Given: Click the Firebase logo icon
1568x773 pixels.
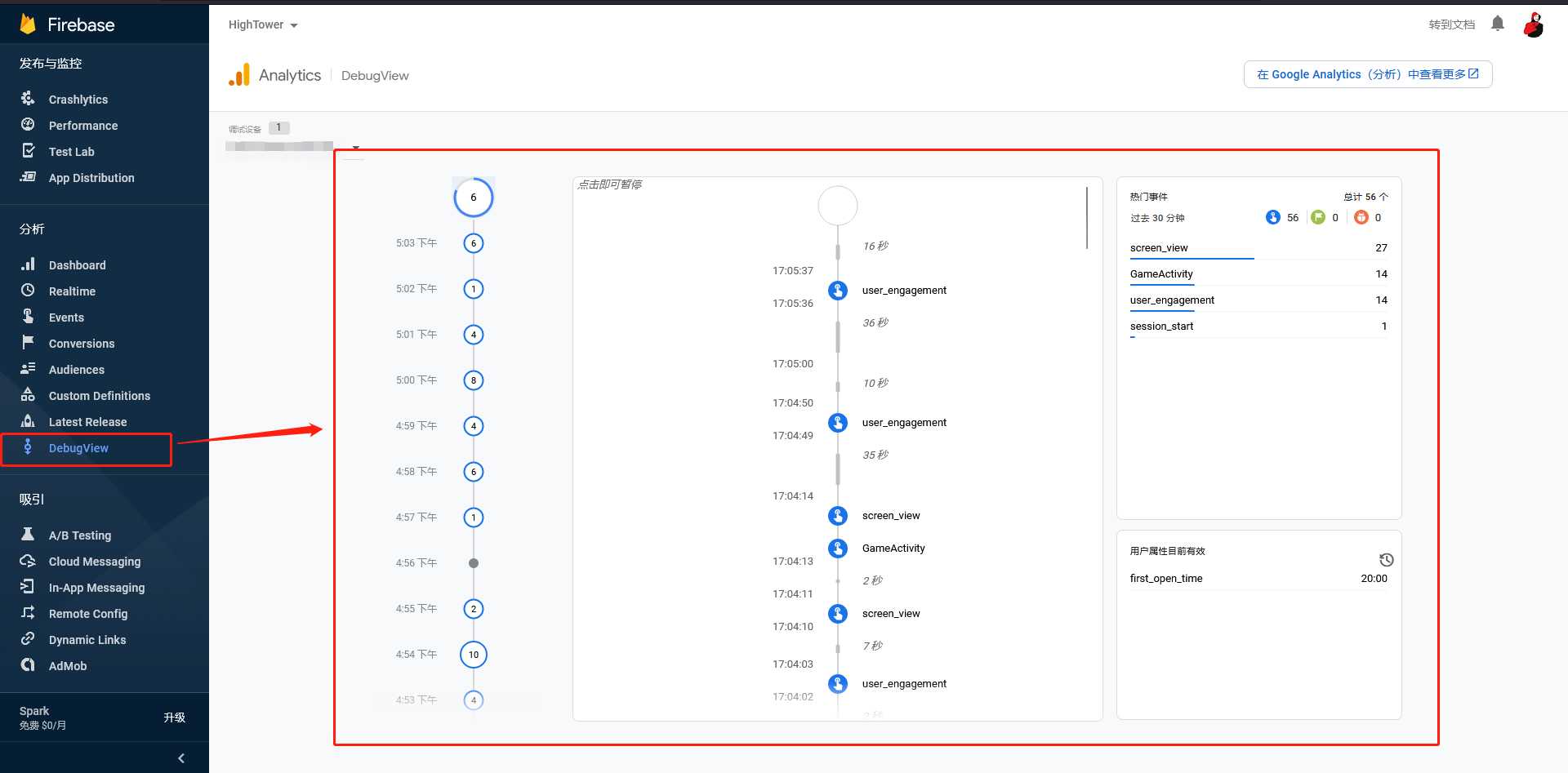Looking at the screenshot, I should 28,24.
